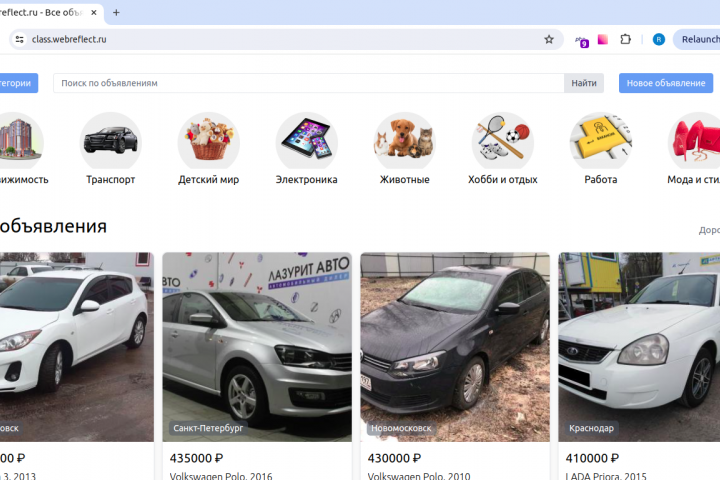Focus the Поиск по объявлениям search field
The height and width of the screenshot is (480, 720).
tap(309, 83)
